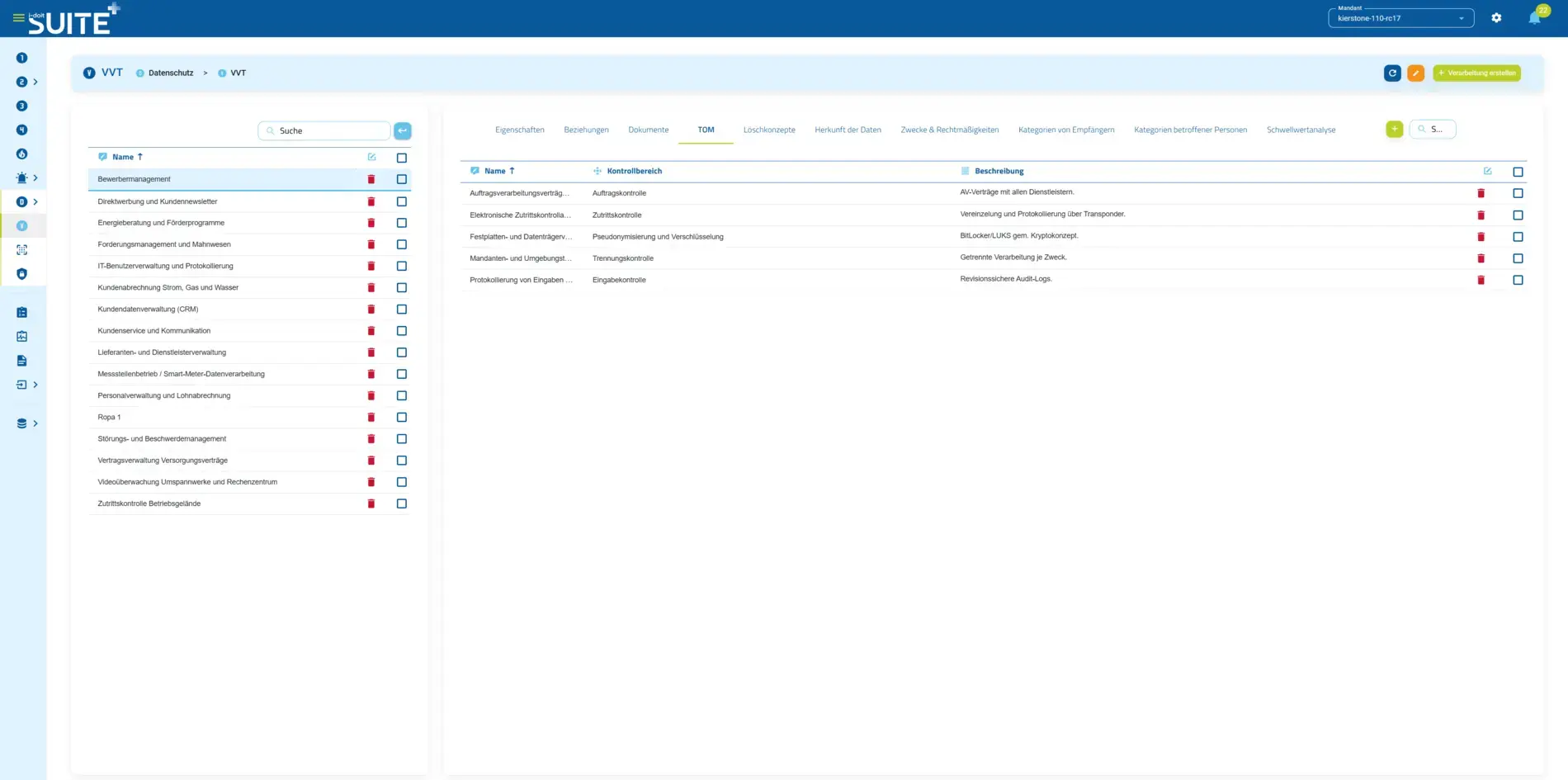Open the Kategorien von Empfängern tab

coord(1066,130)
